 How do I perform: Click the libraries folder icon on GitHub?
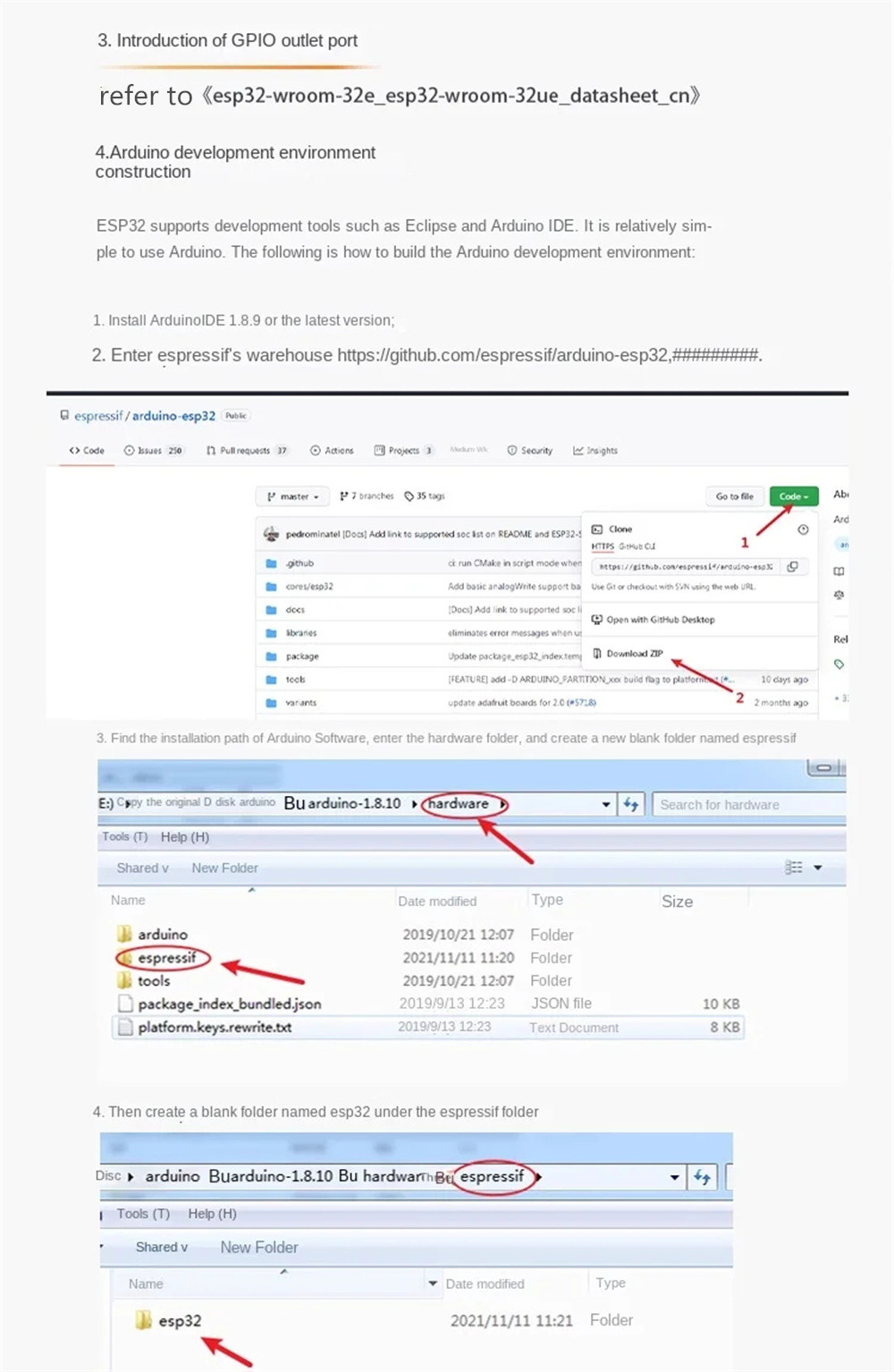[271, 633]
